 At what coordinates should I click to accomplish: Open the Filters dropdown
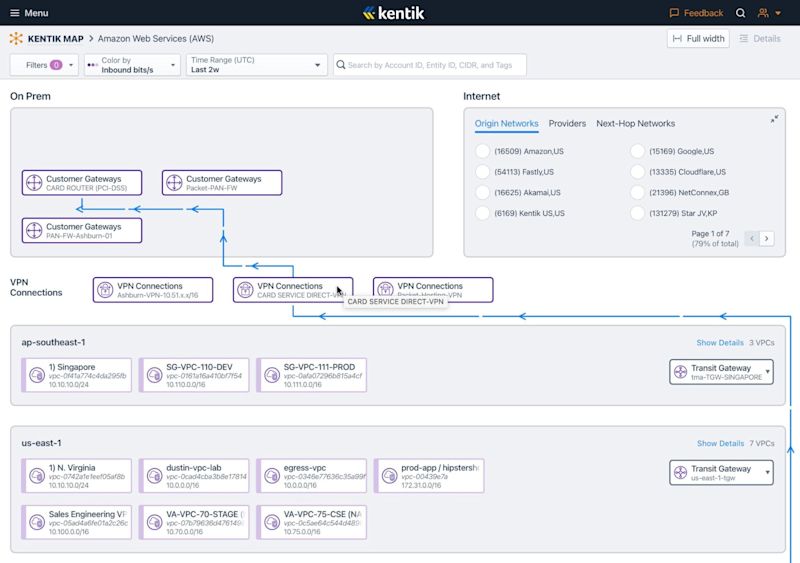tap(44, 65)
